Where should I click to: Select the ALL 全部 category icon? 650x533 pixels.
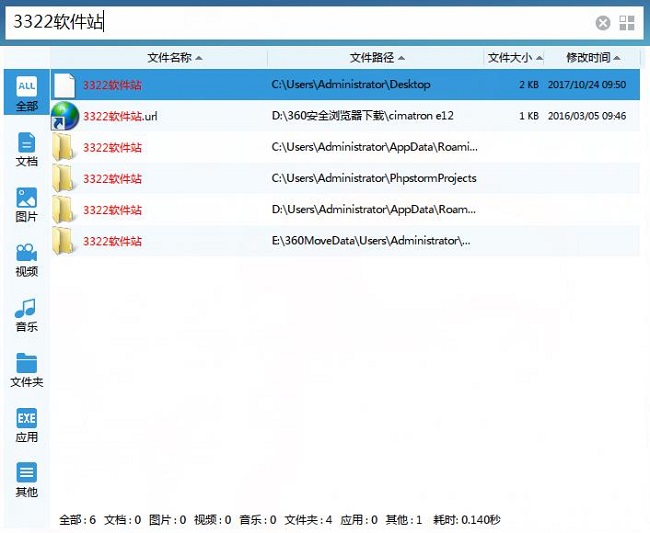(x=27, y=93)
